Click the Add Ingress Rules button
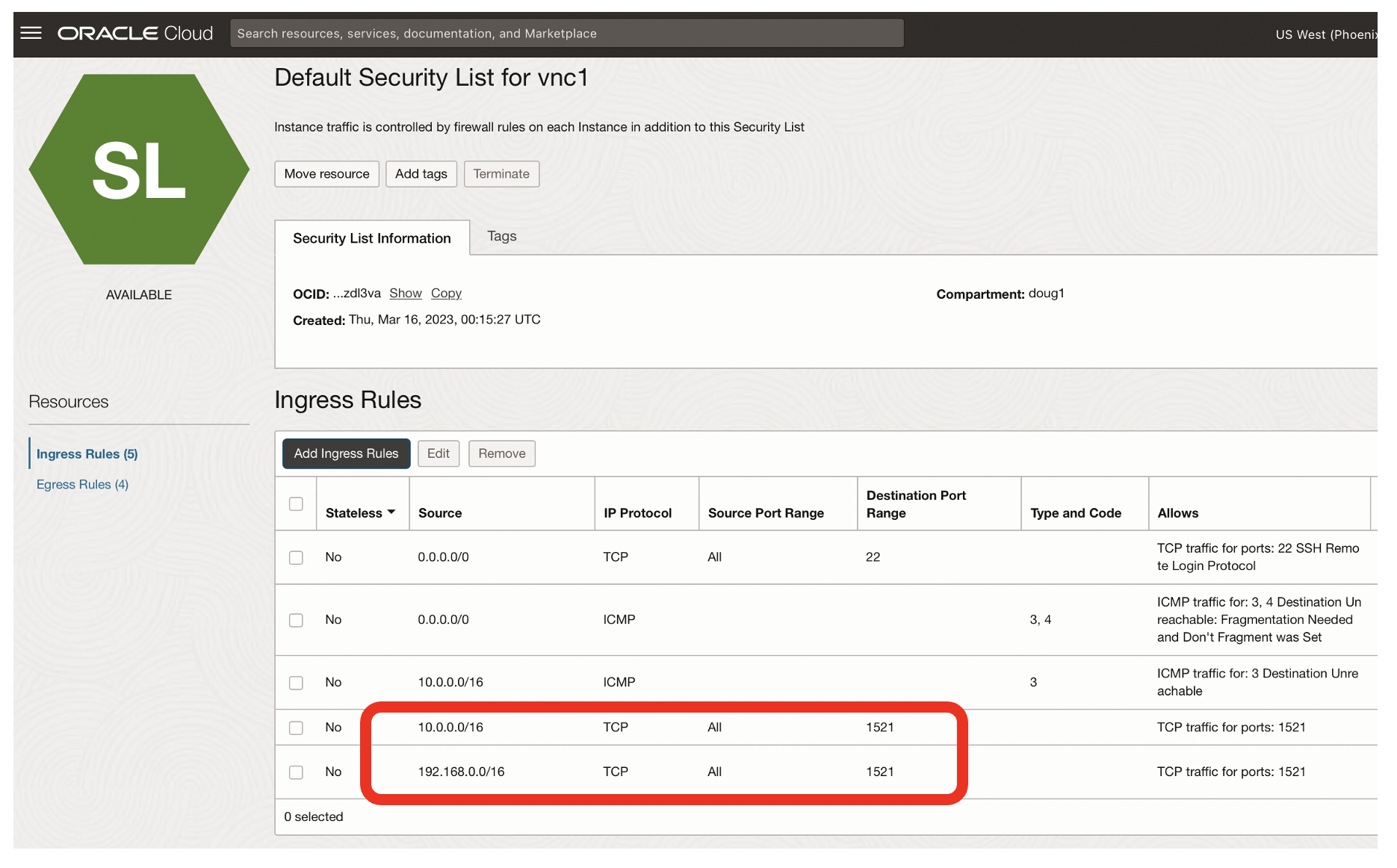 click(x=346, y=453)
